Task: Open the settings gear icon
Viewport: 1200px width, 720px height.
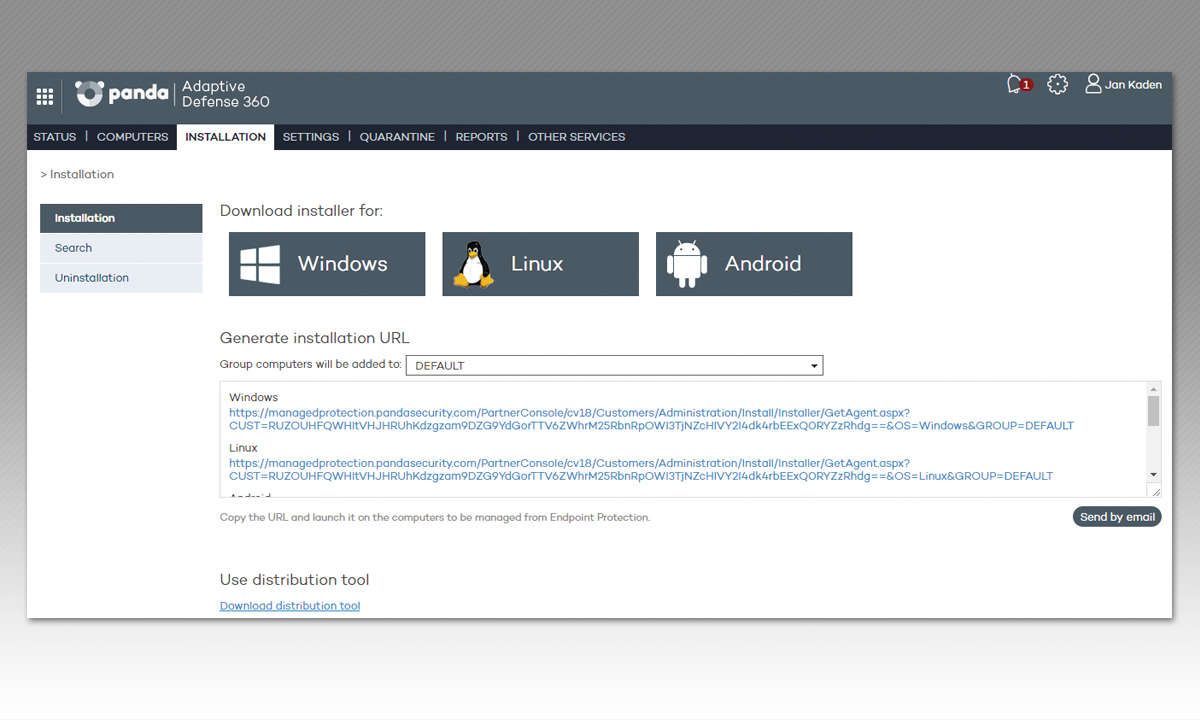Action: (x=1058, y=84)
